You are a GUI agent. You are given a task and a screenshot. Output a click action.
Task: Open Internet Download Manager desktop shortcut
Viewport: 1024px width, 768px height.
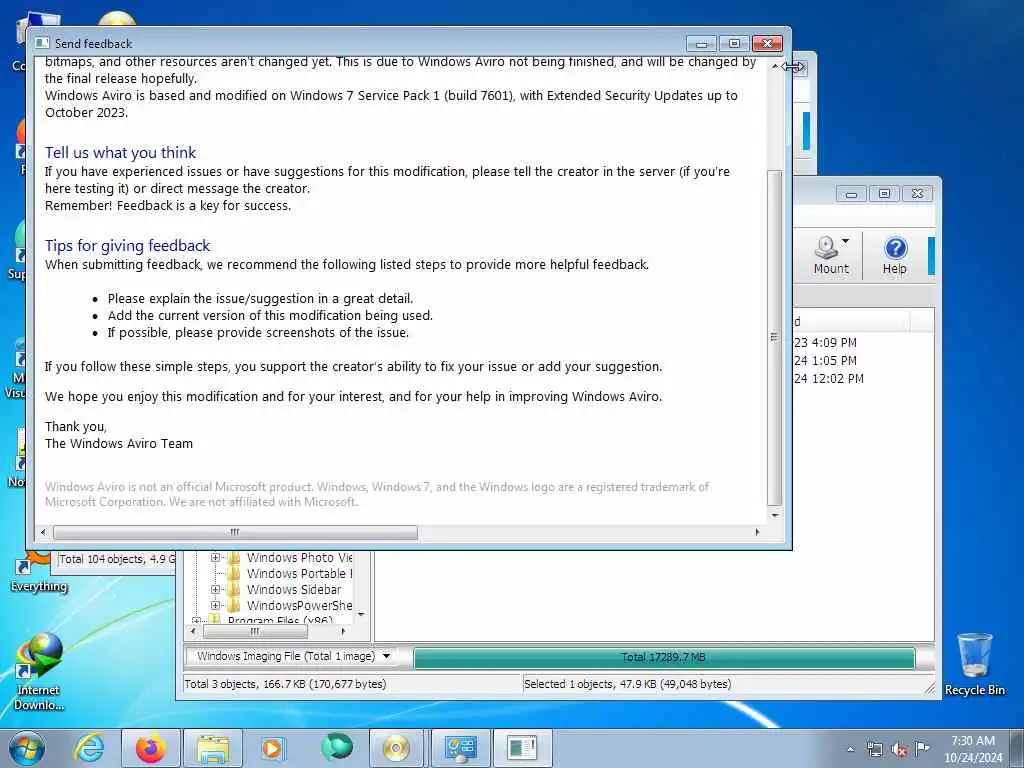point(39,671)
